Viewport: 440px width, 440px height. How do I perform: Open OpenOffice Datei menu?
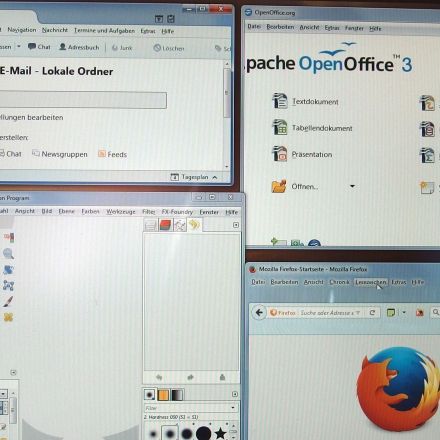click(254, 26)
